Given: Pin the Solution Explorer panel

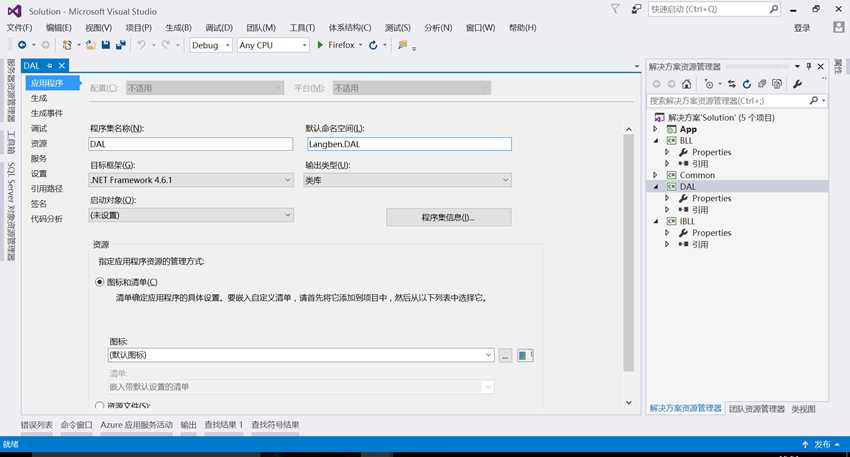Looking at the screenshot, I should (809, 66).
